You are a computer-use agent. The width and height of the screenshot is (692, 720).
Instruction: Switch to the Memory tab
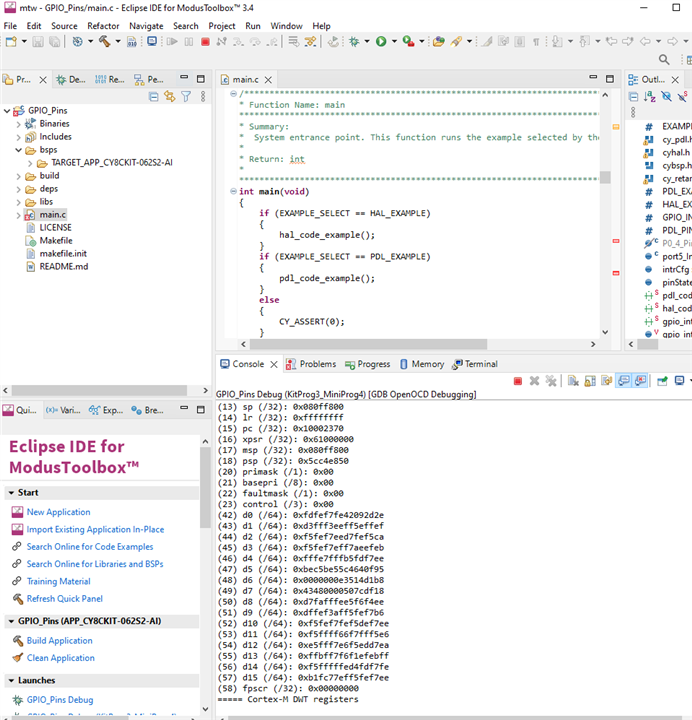coord(422,364)
